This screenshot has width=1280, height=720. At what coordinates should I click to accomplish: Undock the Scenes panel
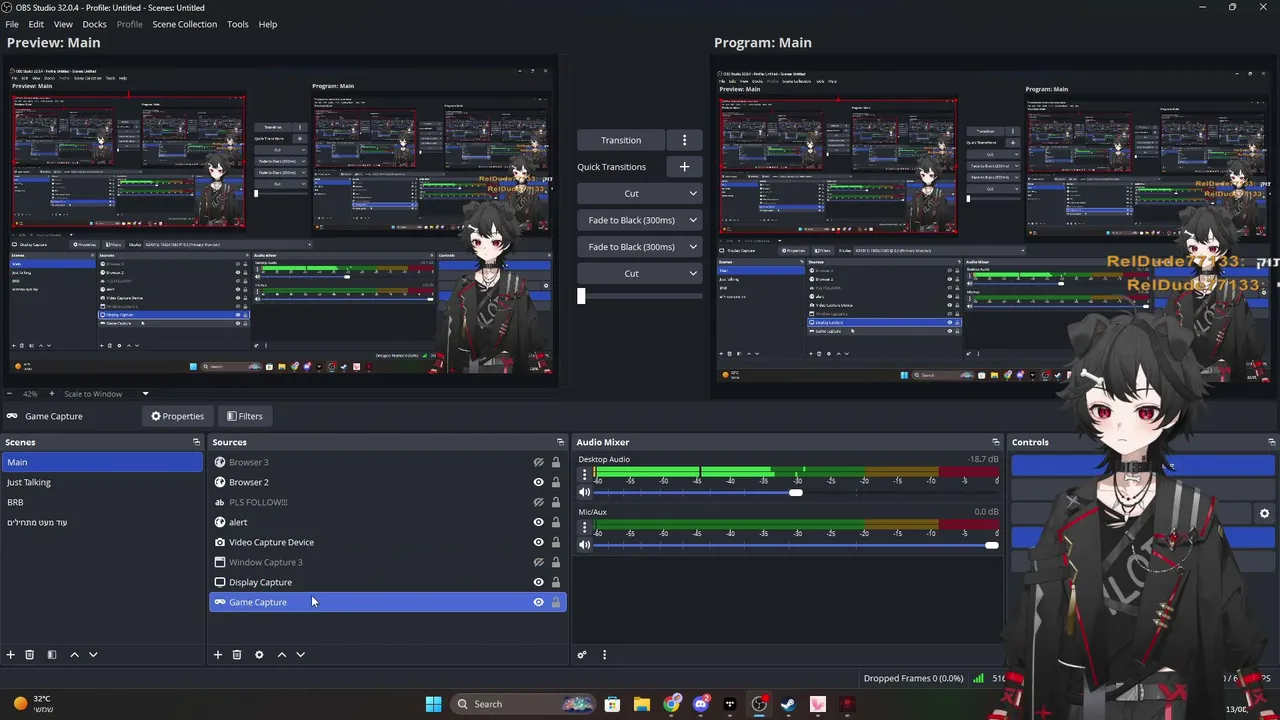197,442
